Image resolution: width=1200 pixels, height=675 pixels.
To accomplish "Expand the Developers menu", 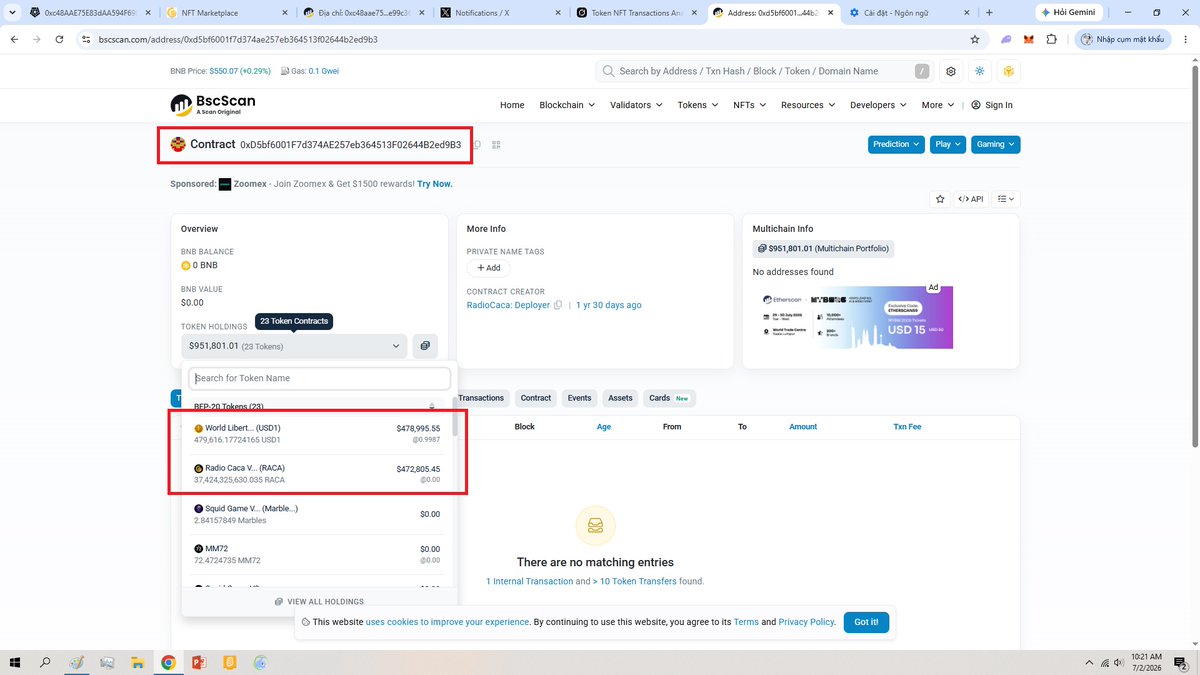I will (x=878, y=105).
